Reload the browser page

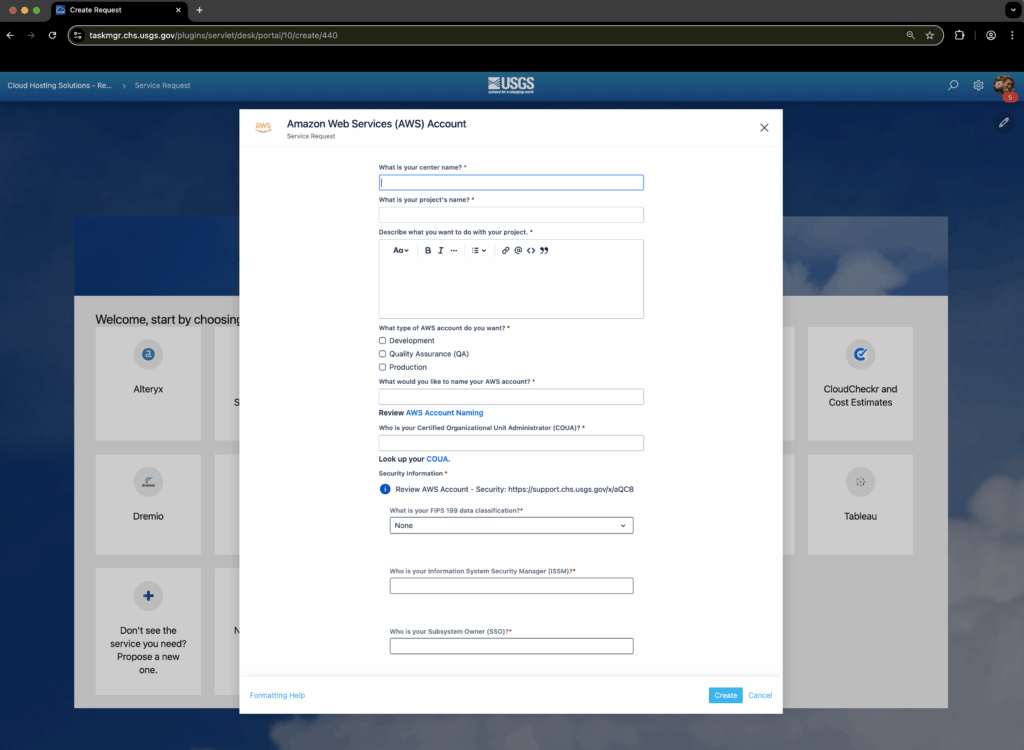(x=52, y=35)
